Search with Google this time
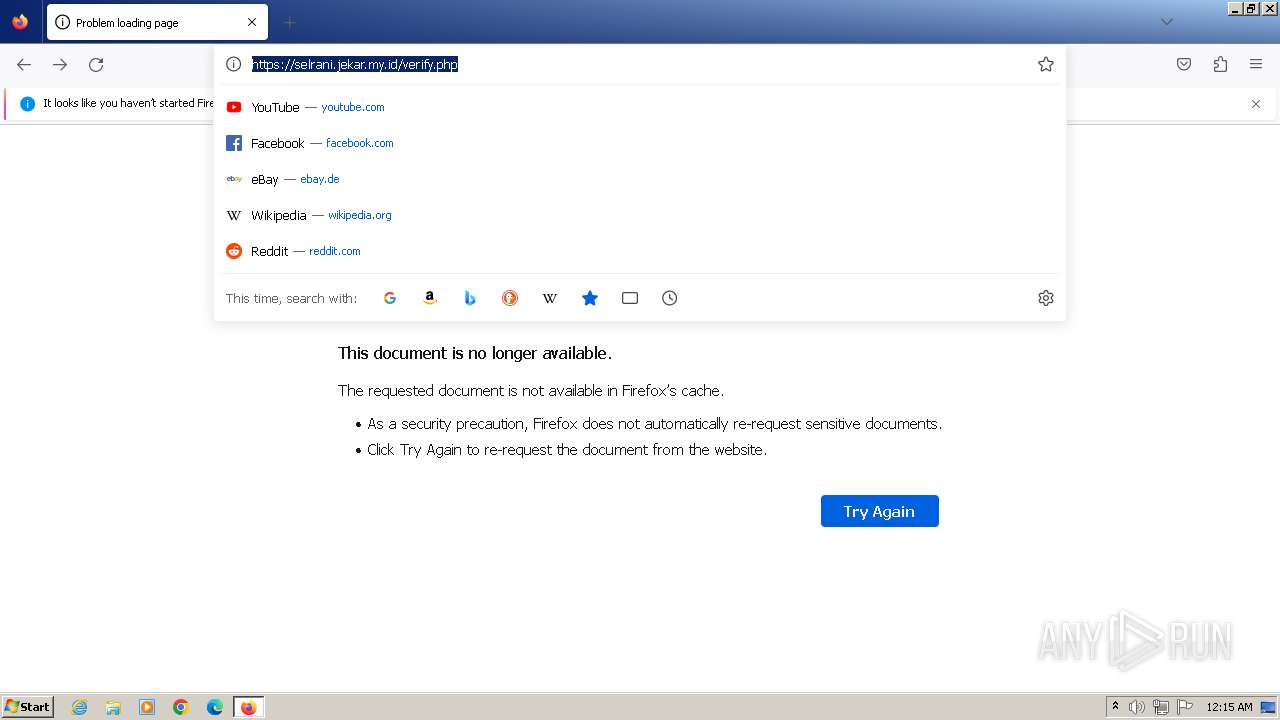 click(x=390, y=298)
